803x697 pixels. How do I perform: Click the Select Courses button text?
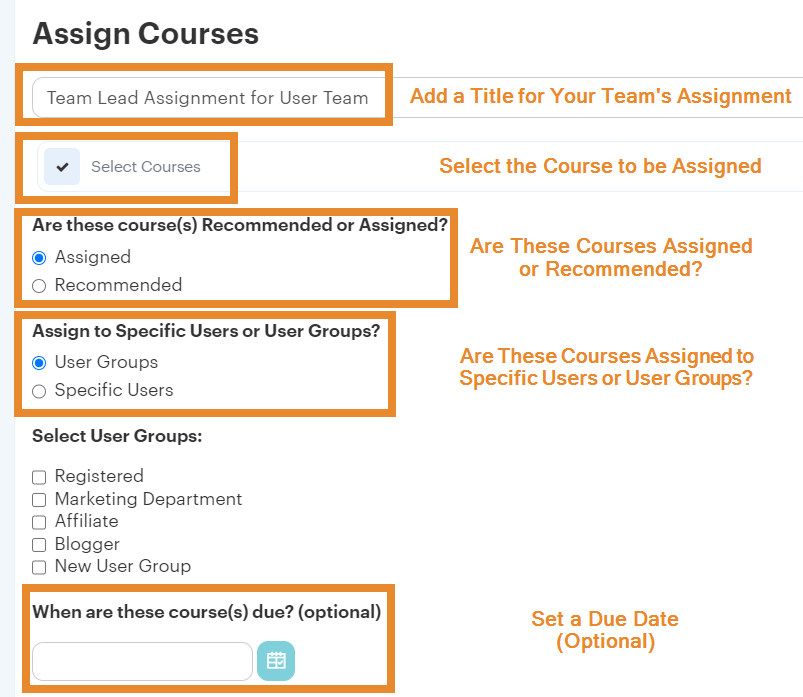(x=145, y=167)
